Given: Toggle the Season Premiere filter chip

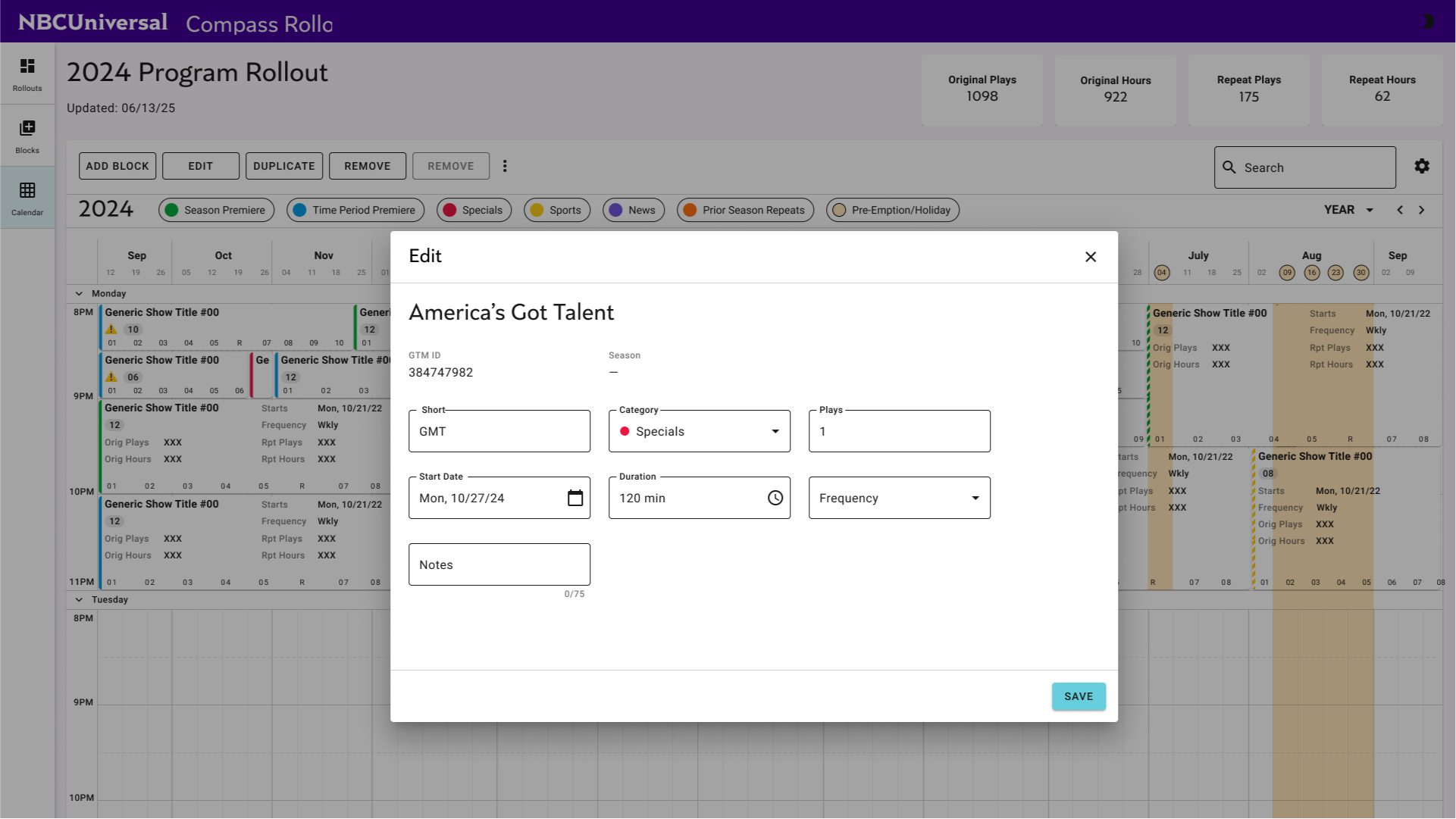Looking at the screenshot, I should pyautogui.click(x=216, y=210).
